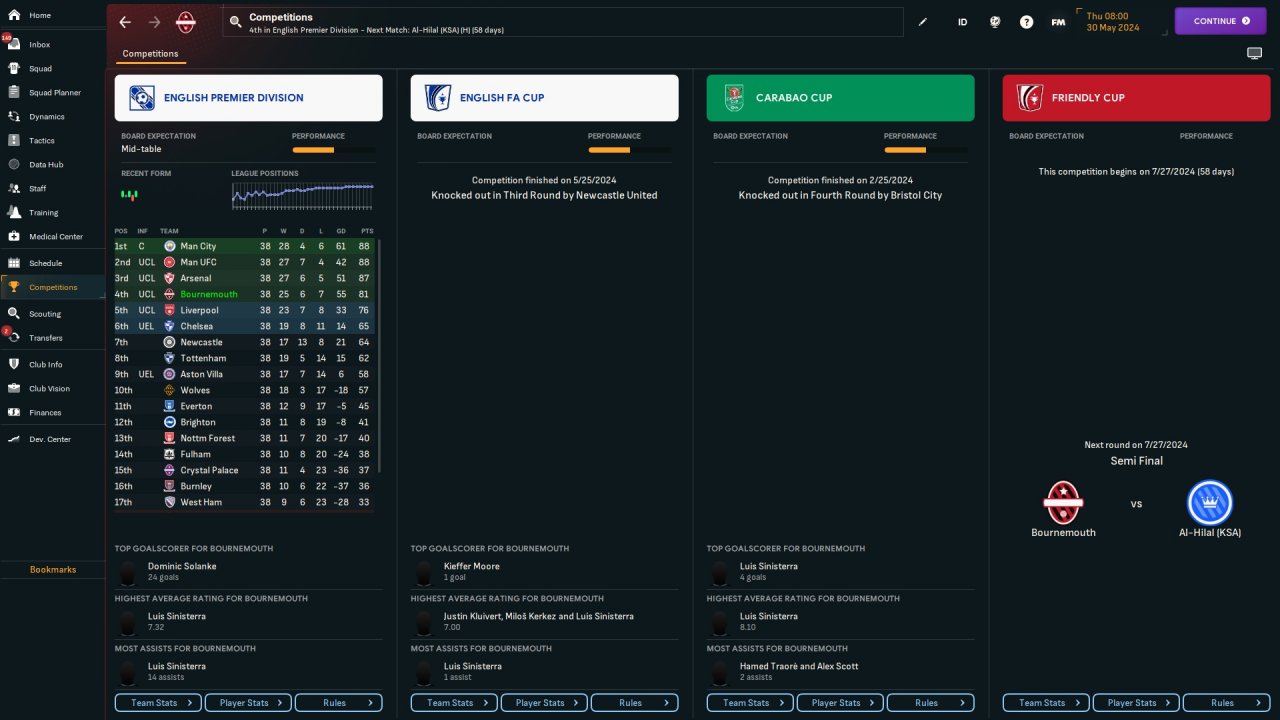Screen dimensions: 1280x720
Task: Open the Finances screen
Action: click(x=45, y=412)
